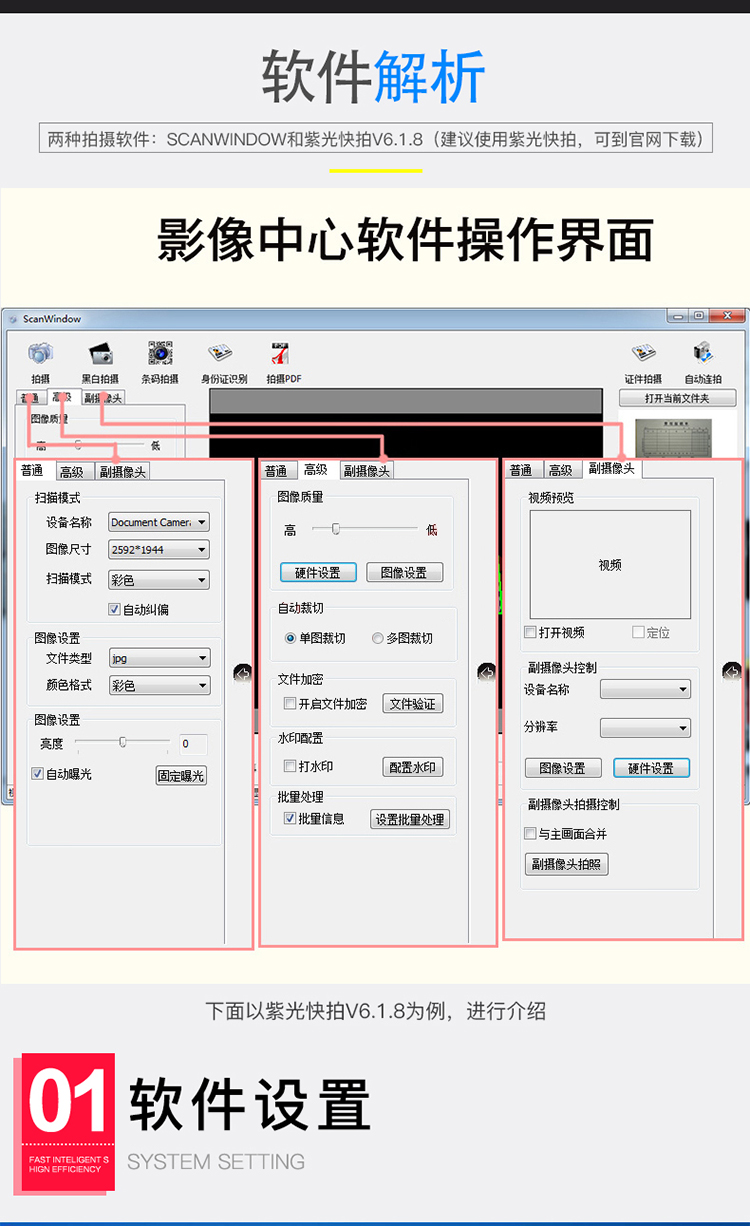Select the 单图裁切 radio button
Image resolution: width=750 pixels, height=1226 pixels.
291,638
